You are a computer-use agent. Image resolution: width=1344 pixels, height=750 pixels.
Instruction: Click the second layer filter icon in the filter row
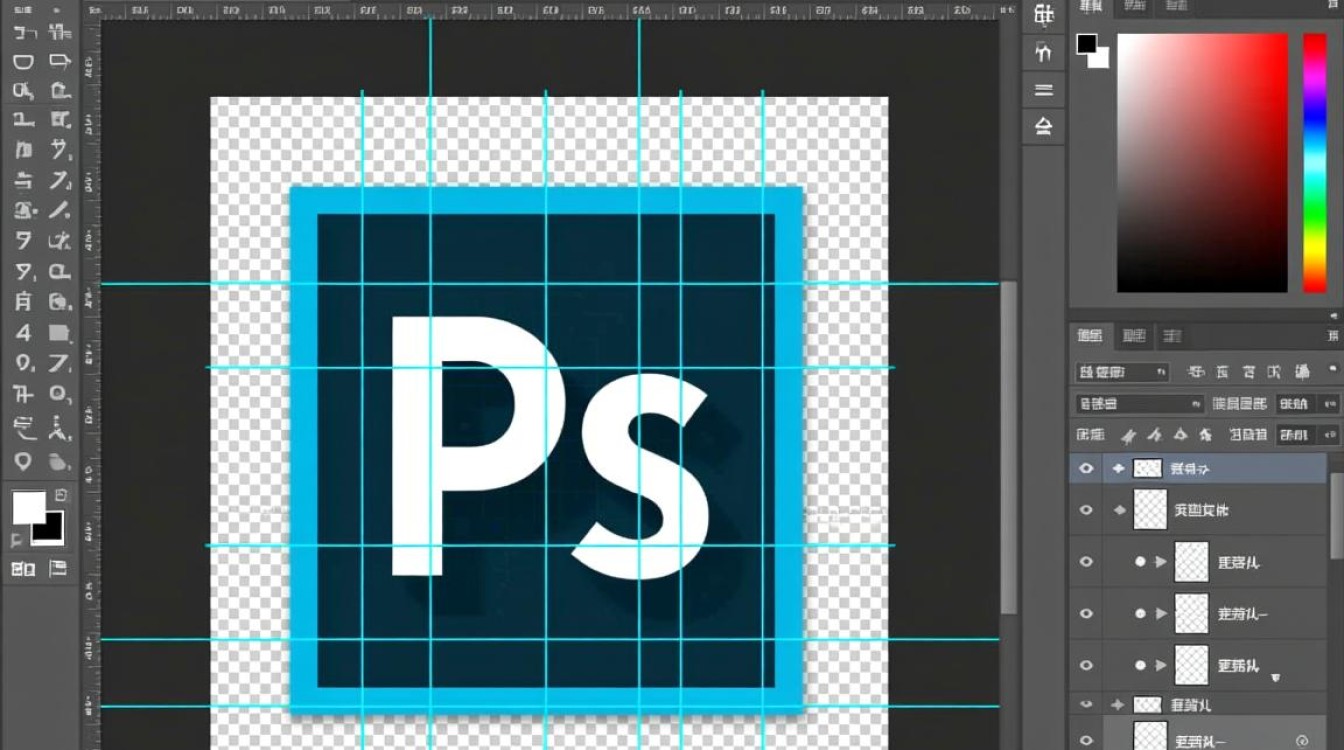pyautogui.click(x=1221, y=372)
